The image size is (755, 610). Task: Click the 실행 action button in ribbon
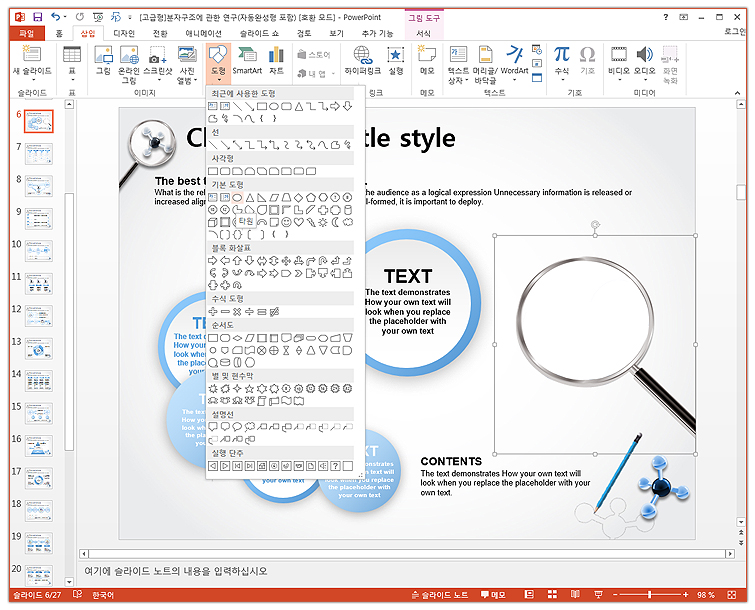pyautogui.click(x=396, y=61)
